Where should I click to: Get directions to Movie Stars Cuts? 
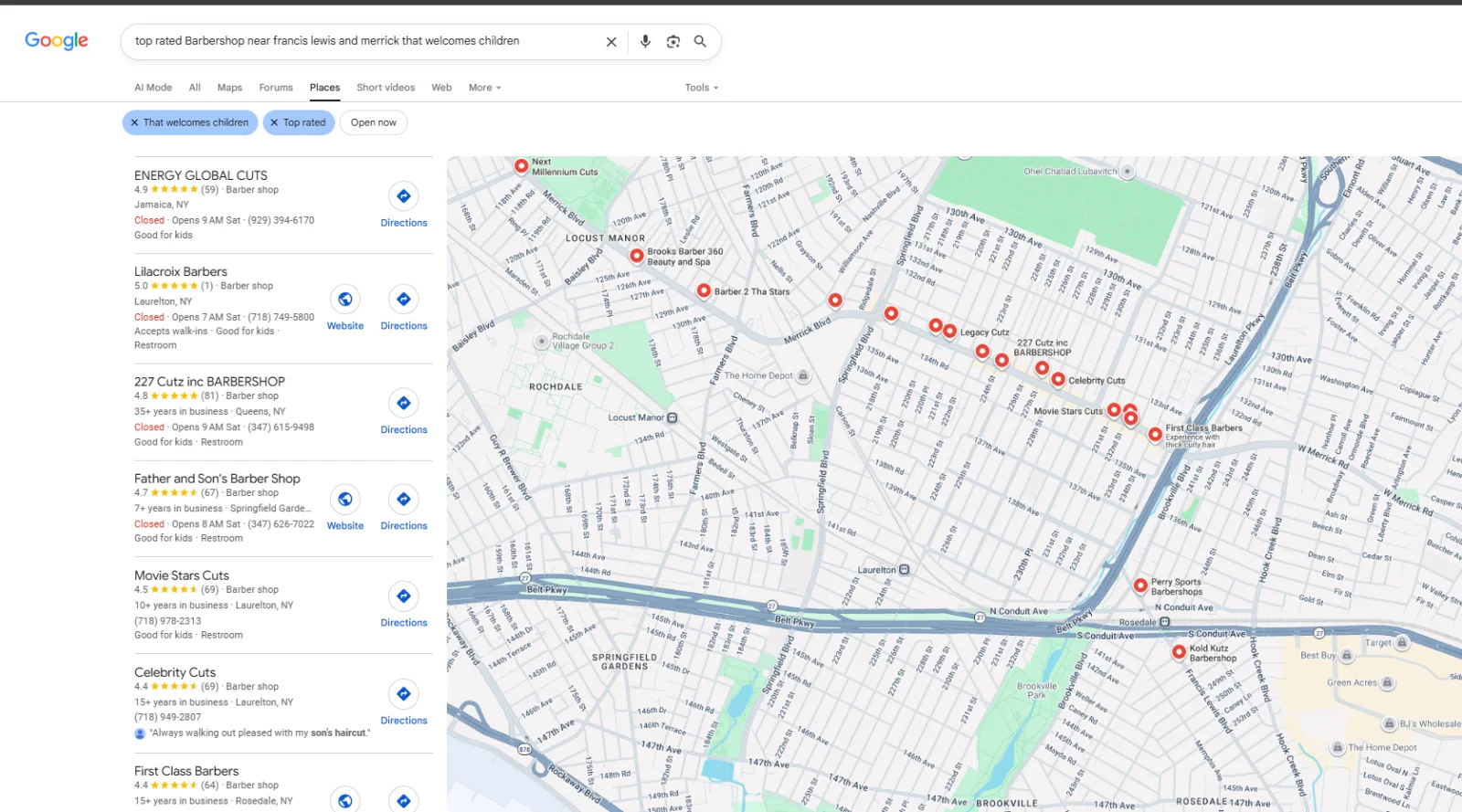click(x=404, y=605)
